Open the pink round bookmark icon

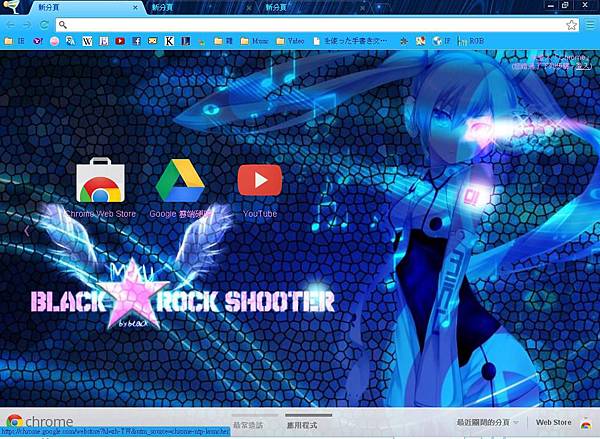pyautogui.click(x=54, y=41)
